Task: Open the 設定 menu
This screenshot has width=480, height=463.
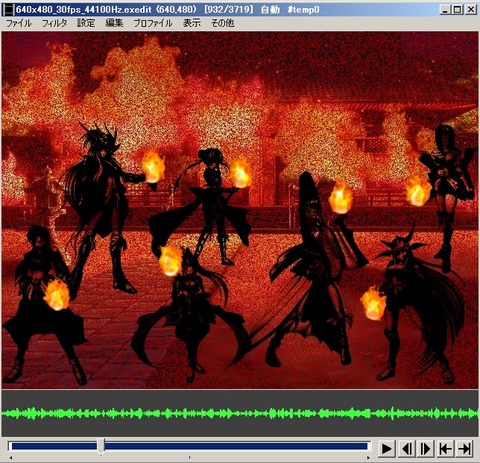Action: click(86, 23)
